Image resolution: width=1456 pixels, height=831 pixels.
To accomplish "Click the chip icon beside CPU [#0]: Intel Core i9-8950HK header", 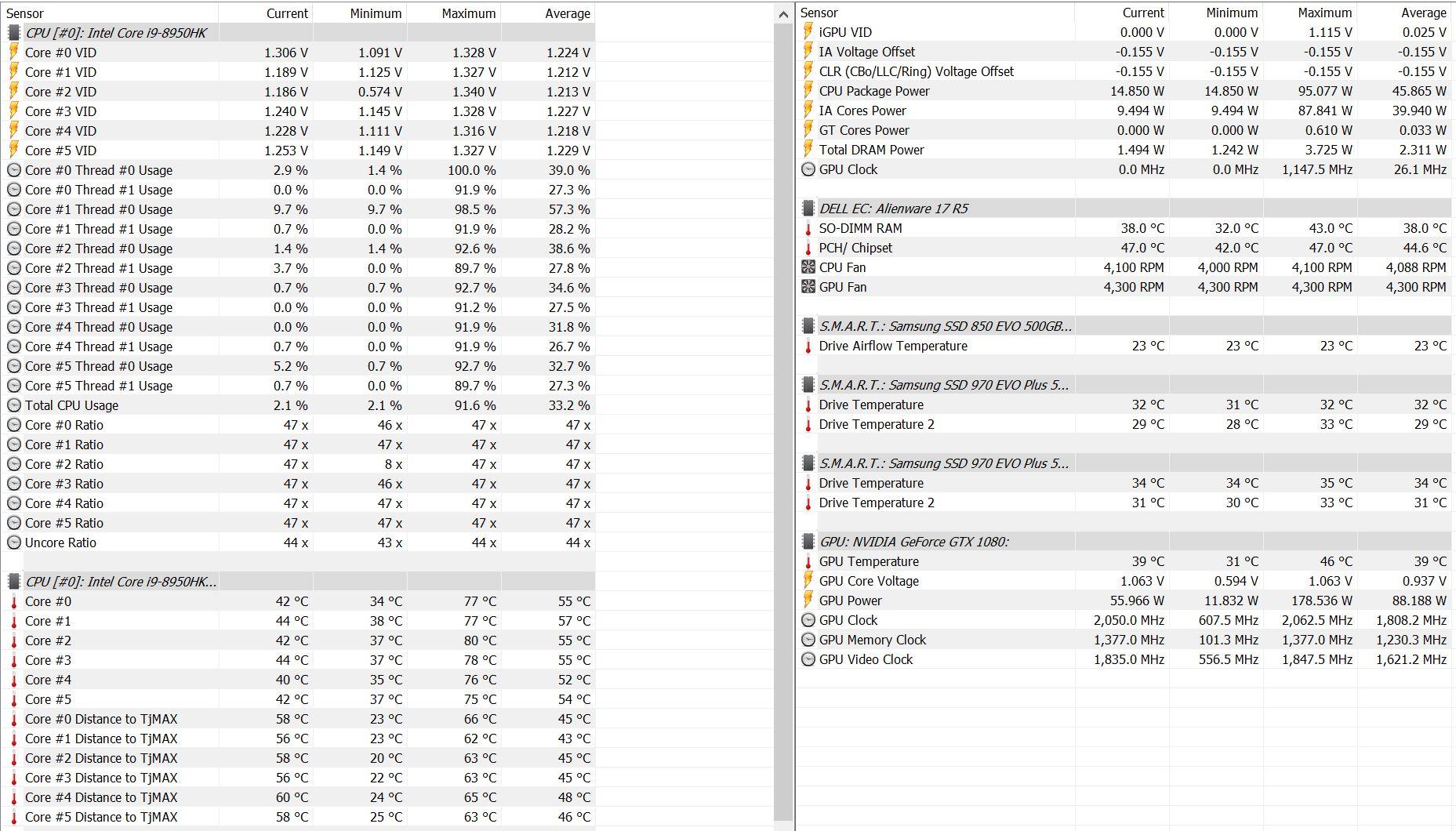I will pos(14,33).
